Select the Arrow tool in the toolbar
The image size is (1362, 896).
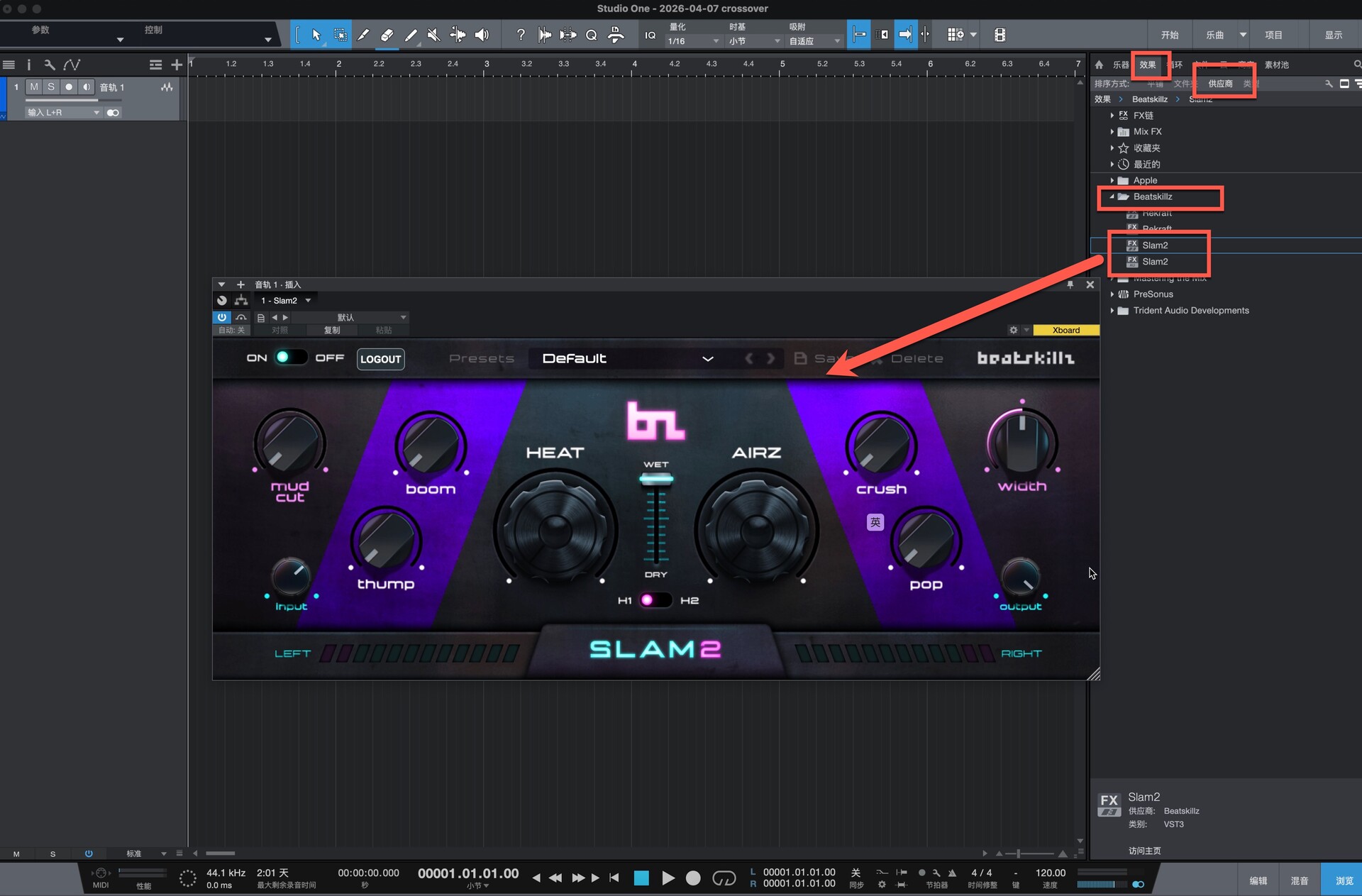pyautogui.click(x=316, y=35)
